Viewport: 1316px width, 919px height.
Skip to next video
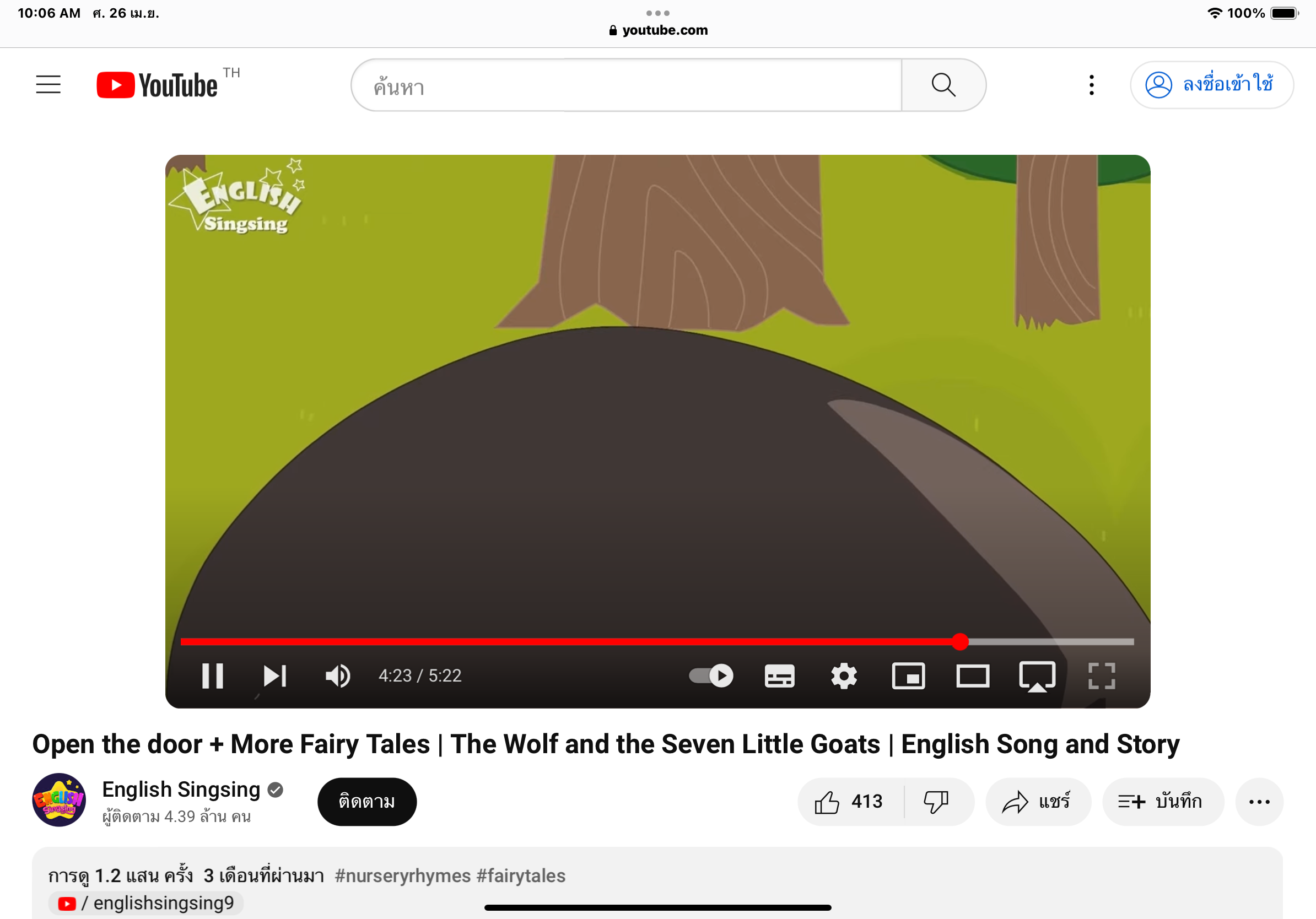(x=274, y=676)
